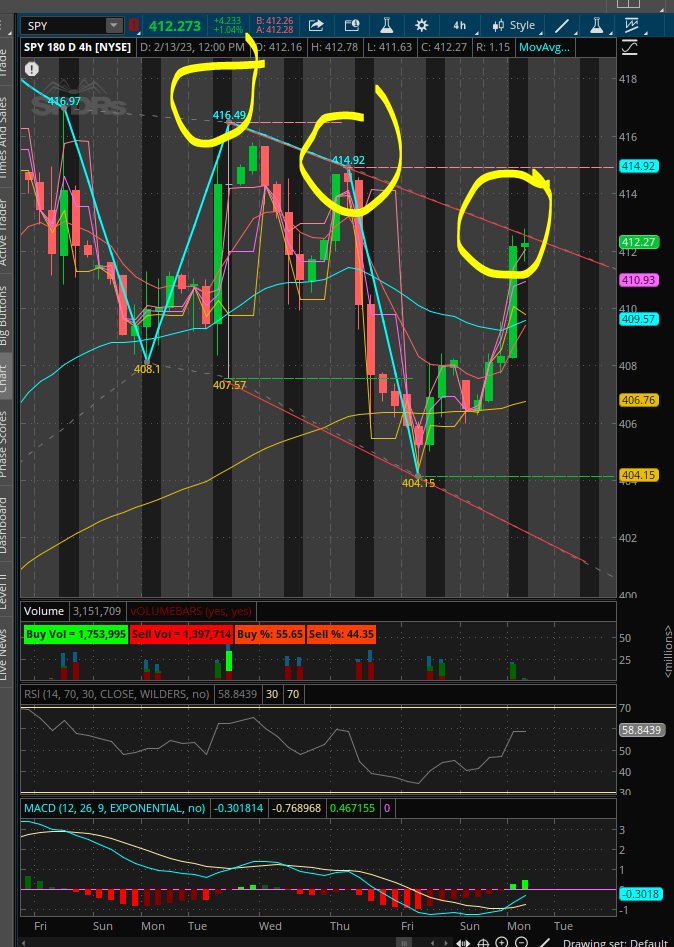674x947 pixels.
Task: Click the Buy %: 55.65 label
Action: click(269, 634)
